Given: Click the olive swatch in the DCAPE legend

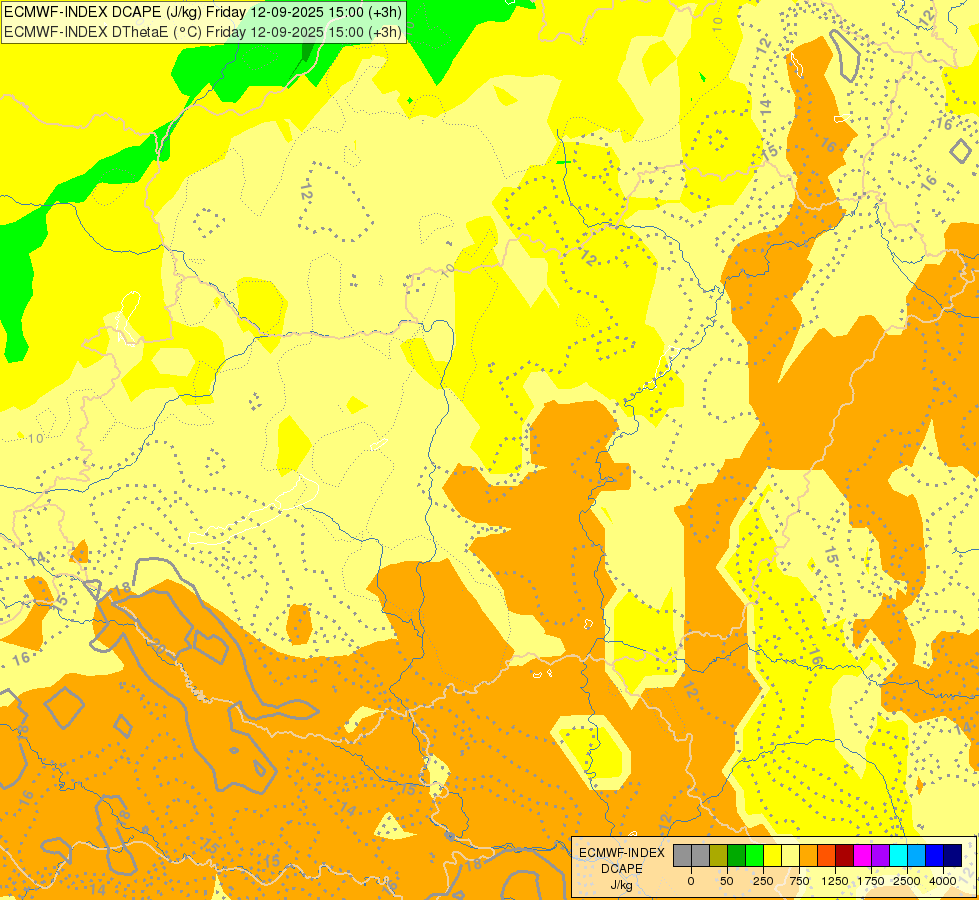Looking at the screenshot, I should pos(719,855).
